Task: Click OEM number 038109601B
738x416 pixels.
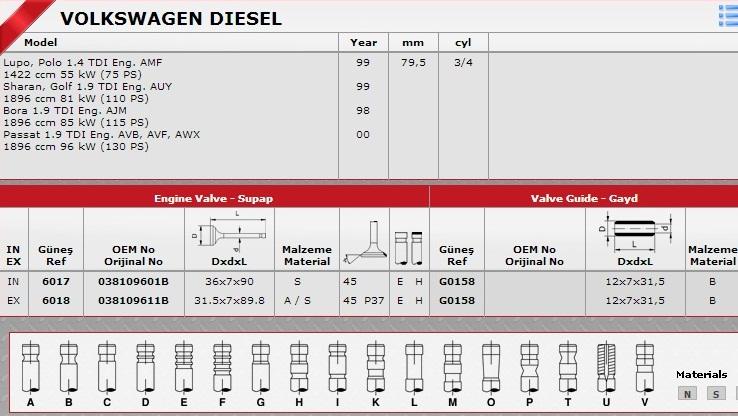Action: [133, 281]
